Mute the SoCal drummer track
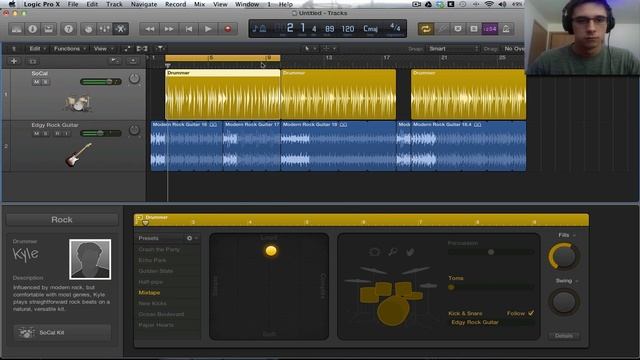Viewport: 640px width, 360px height. (36, 82)
